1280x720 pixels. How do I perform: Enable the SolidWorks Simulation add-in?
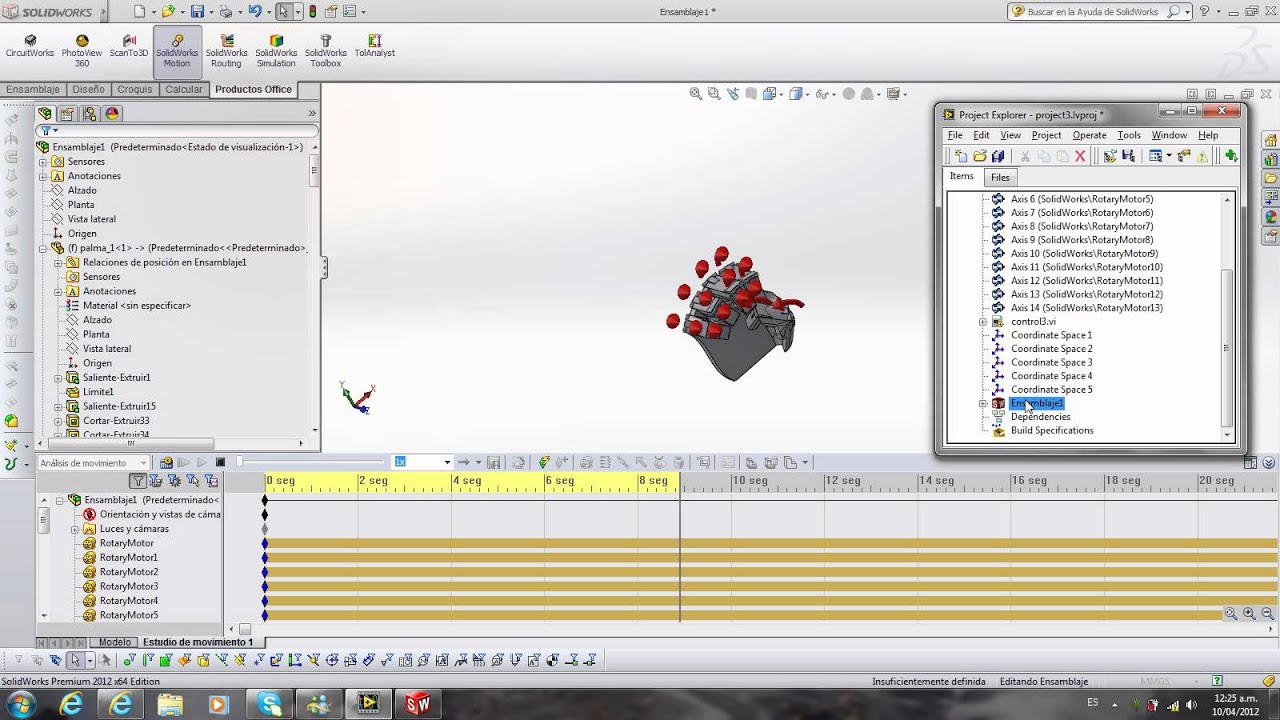click(276, 51)
